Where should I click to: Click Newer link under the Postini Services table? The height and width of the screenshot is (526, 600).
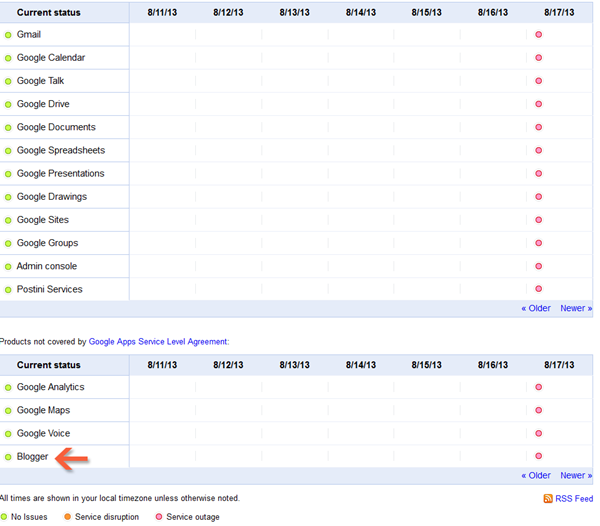point(576,308)
